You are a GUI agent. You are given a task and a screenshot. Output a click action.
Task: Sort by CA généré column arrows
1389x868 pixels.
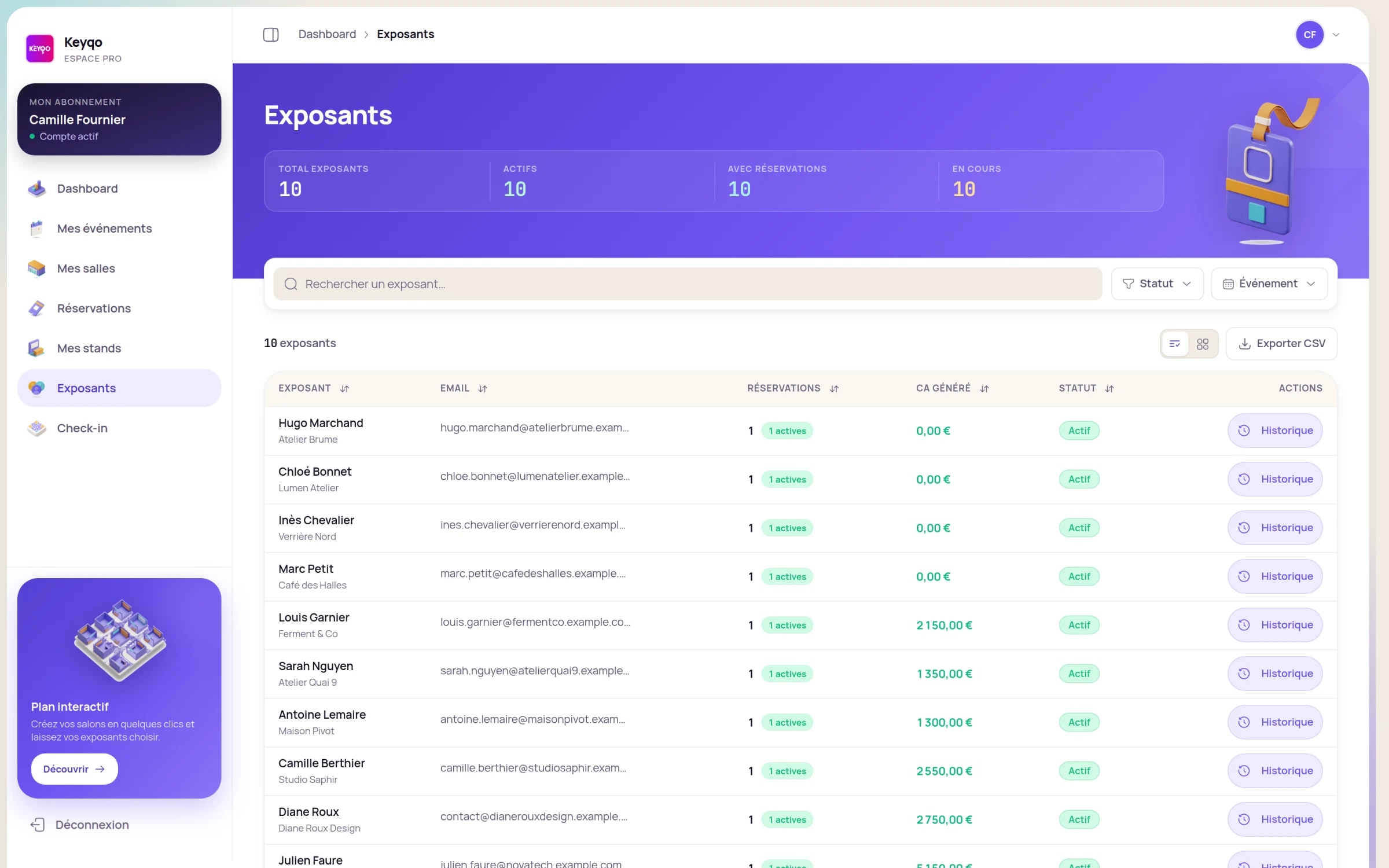(x=984, y=389)
